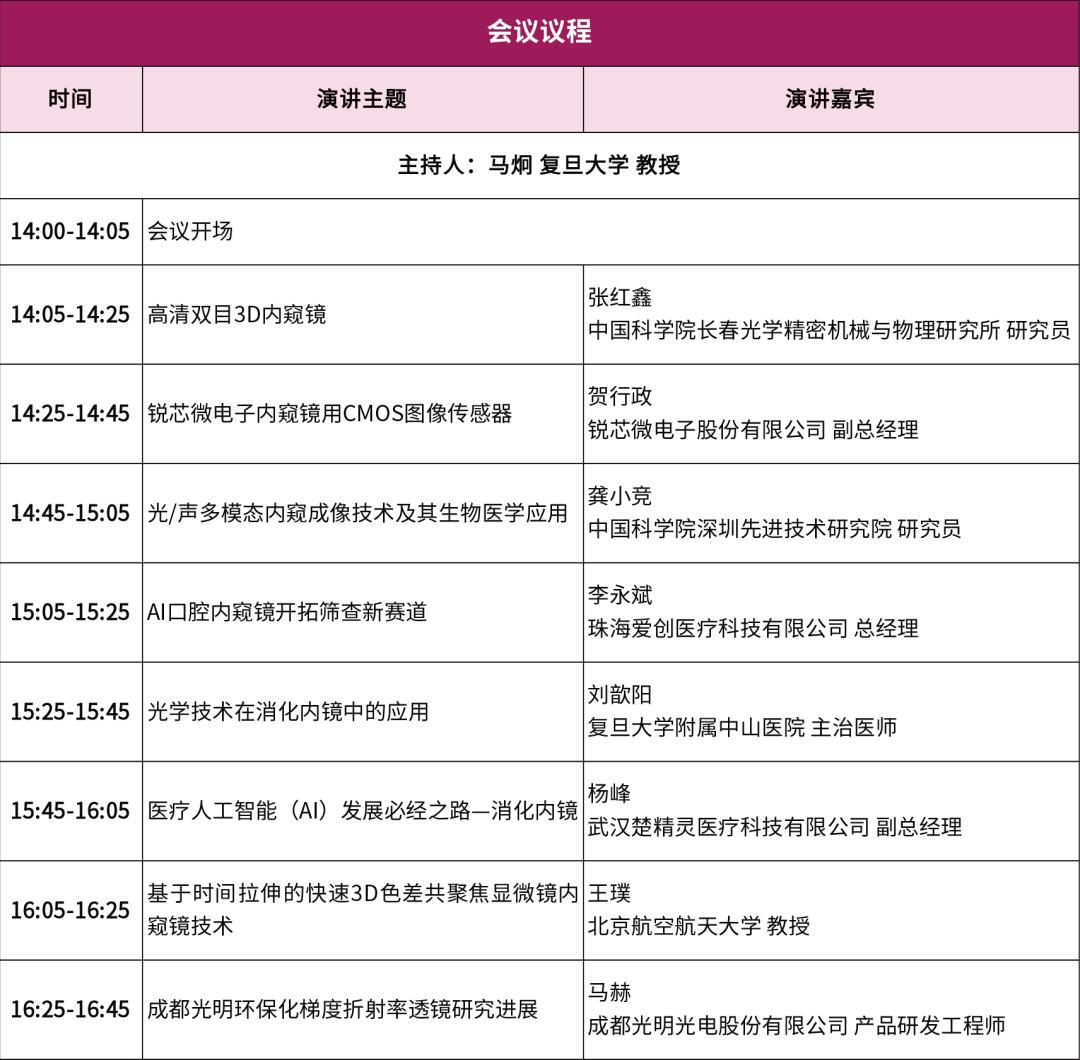Click affiliation 北京航空航天大学 教授

click(699, 926)
